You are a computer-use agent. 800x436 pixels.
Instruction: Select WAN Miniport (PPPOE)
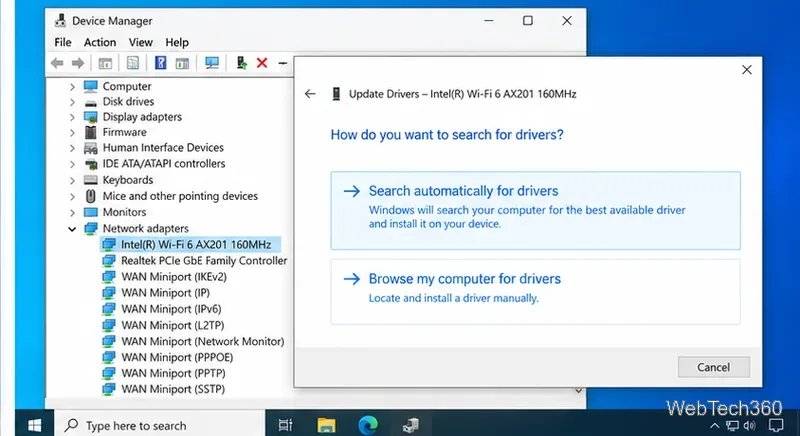(x=177, y=357)
